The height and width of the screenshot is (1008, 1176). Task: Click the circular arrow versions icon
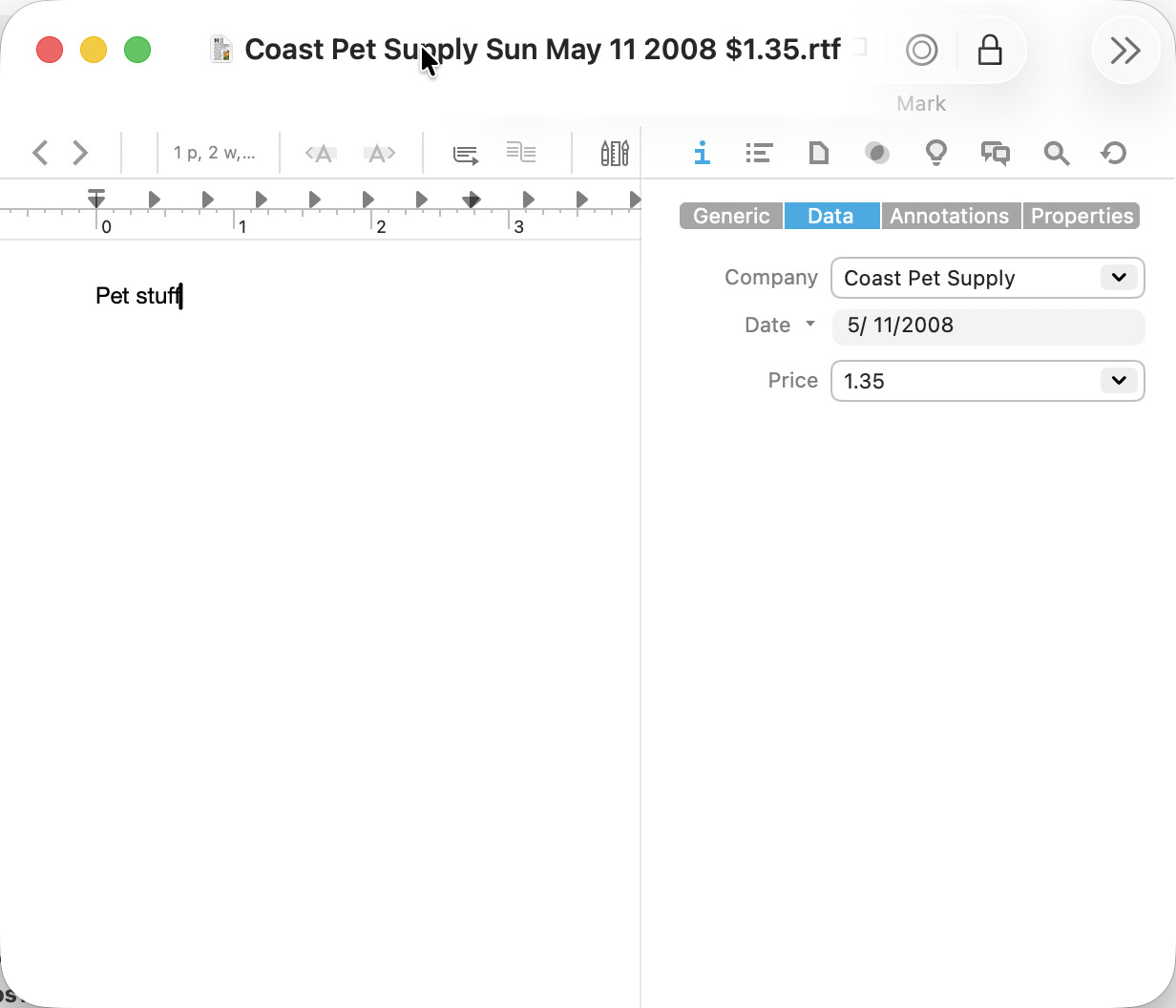[1114, 153]
